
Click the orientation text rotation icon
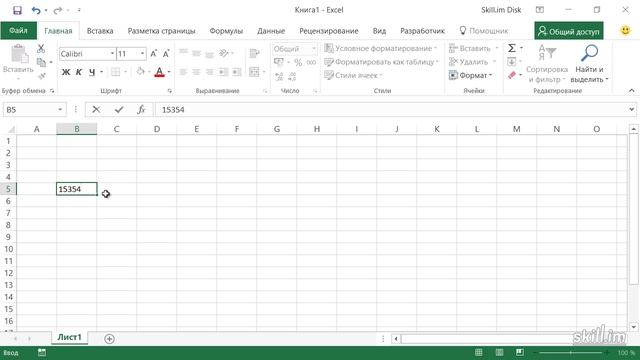(x=224, y=53)
